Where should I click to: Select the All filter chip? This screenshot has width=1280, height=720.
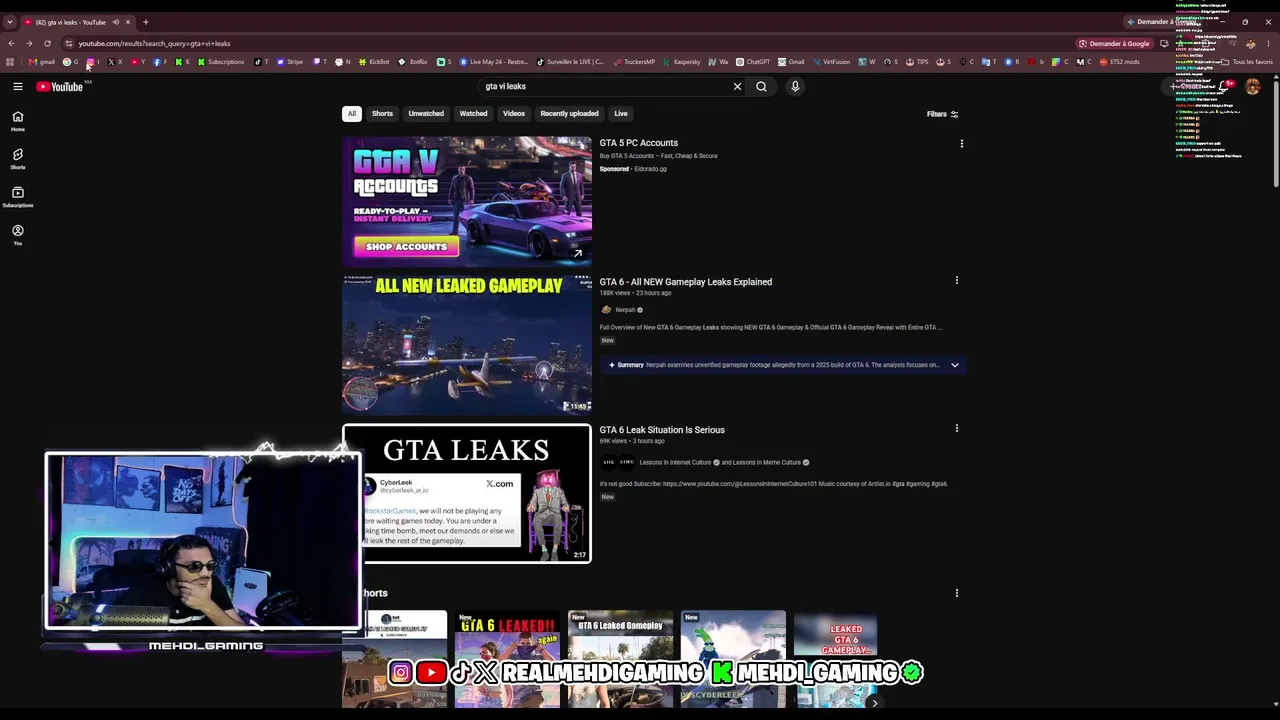[x=352, y=114]
